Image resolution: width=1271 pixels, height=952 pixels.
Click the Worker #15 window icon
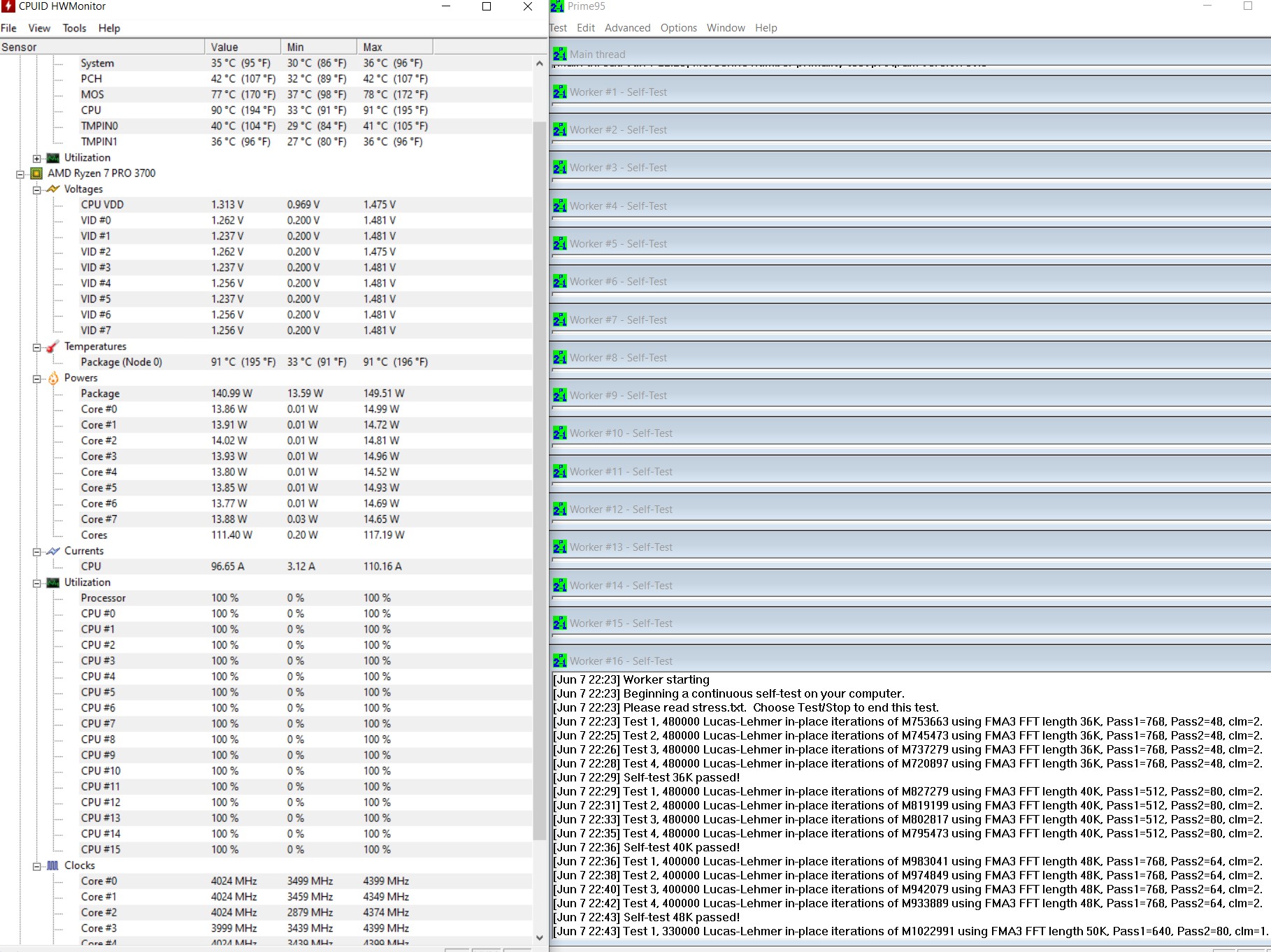coord(560,623)
